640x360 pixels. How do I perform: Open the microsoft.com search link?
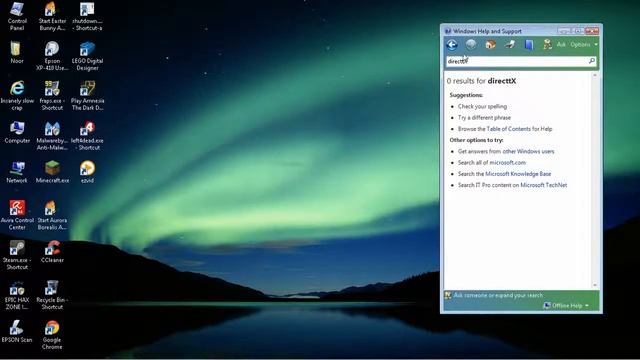507,162
